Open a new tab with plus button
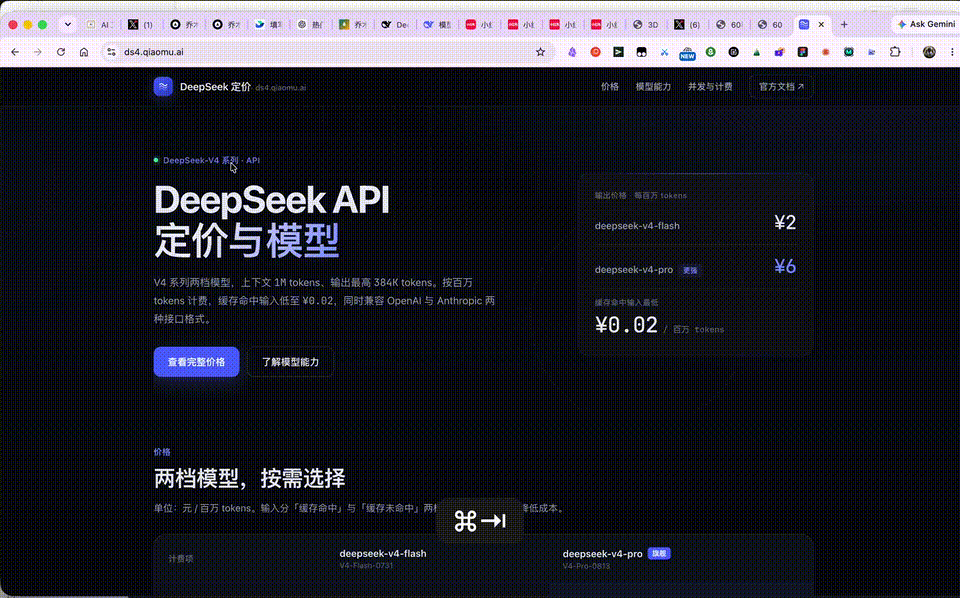The image size is (960, 598). 844,24
